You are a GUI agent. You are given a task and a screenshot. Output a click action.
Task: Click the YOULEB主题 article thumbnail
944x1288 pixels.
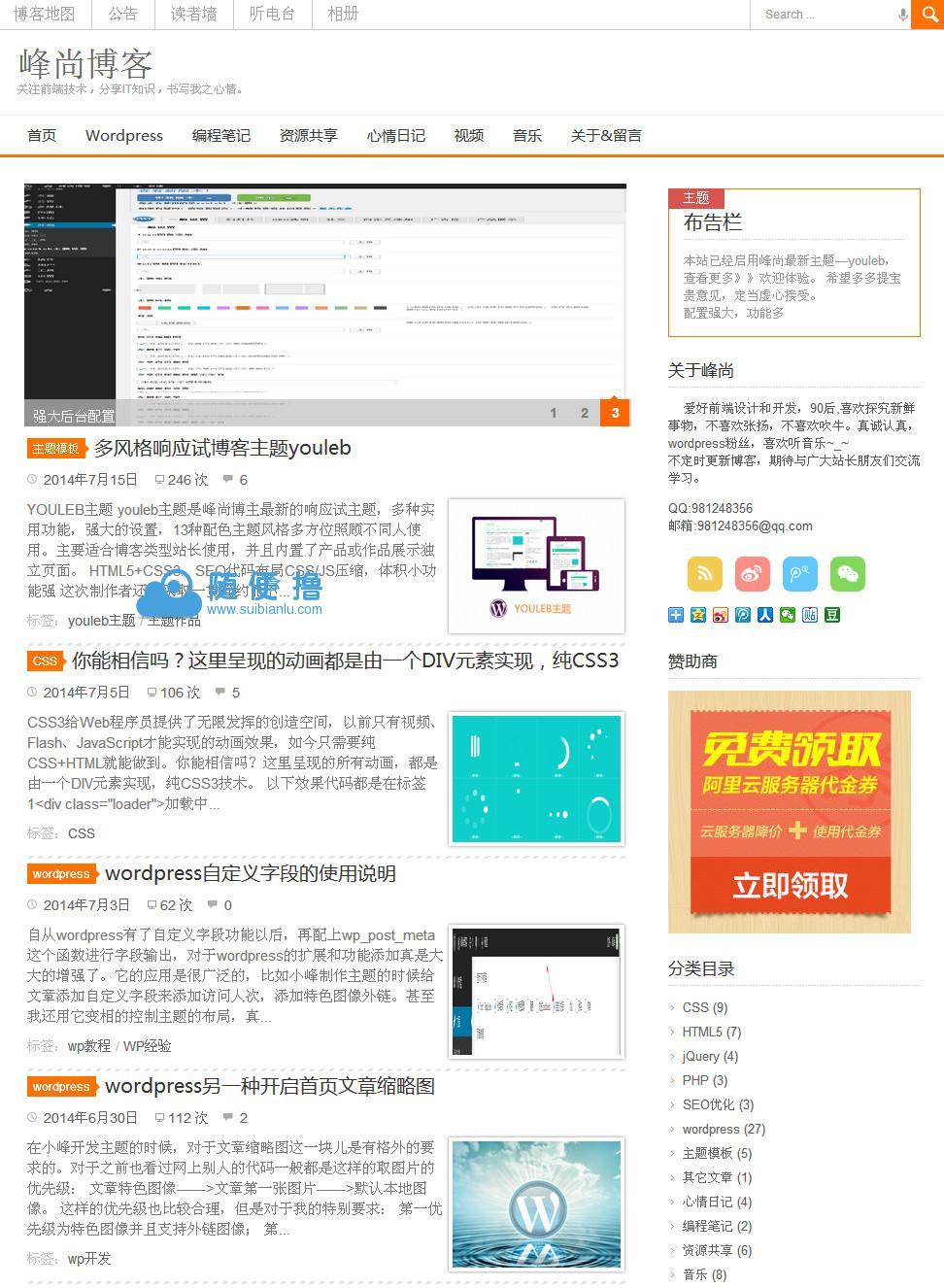(x=536, y=566)
